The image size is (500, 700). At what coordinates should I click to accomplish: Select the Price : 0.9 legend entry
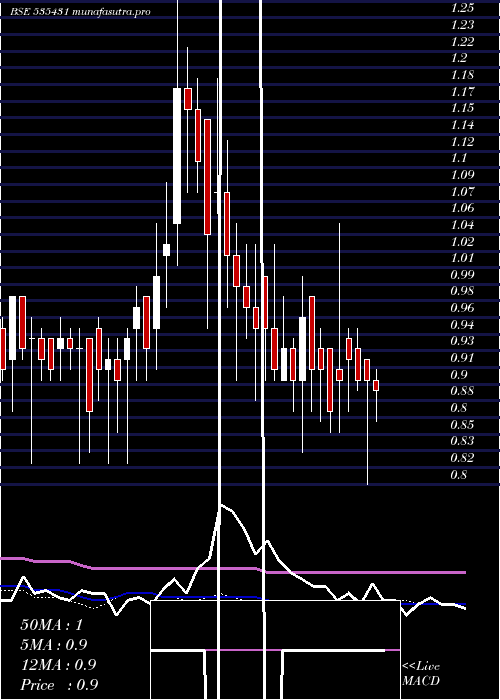click(59, 685)
